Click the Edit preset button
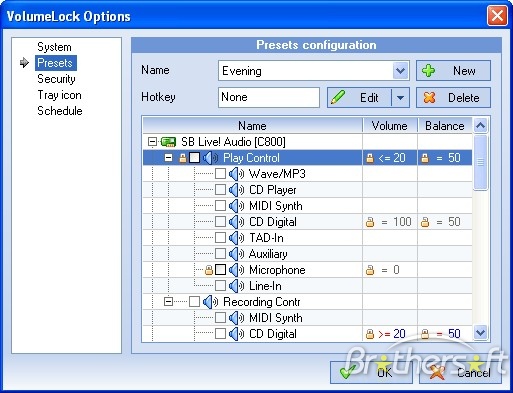This screenshot has height=393, width=513. (359, 98)
